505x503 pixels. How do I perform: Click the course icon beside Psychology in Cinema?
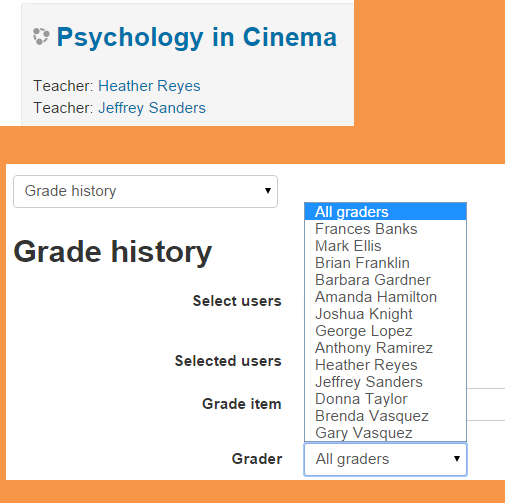pos(41,36)
